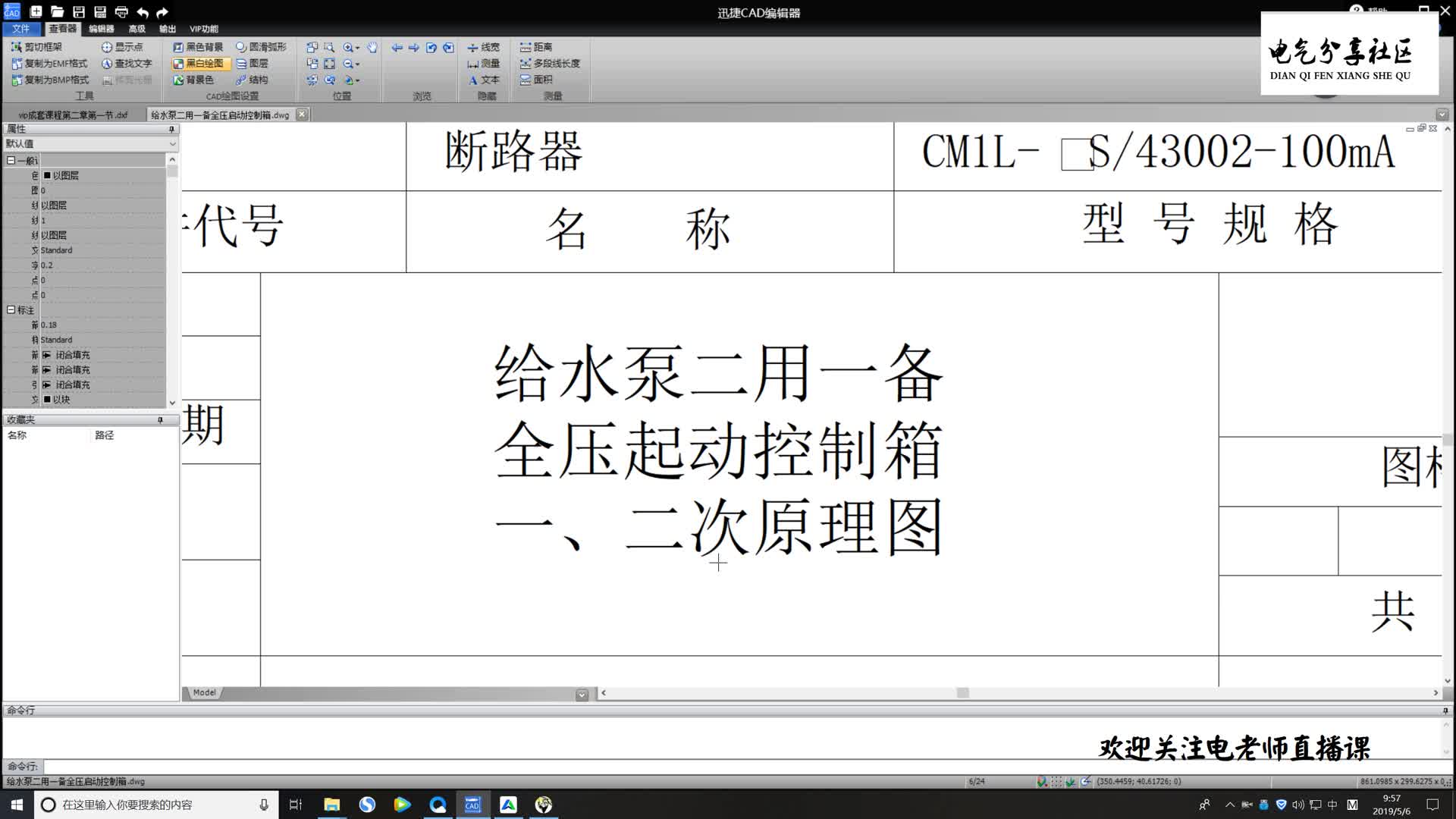Switch to the 输出 output tab
This screenshot has width=1456, height=819.
click(x=168, y=29)
